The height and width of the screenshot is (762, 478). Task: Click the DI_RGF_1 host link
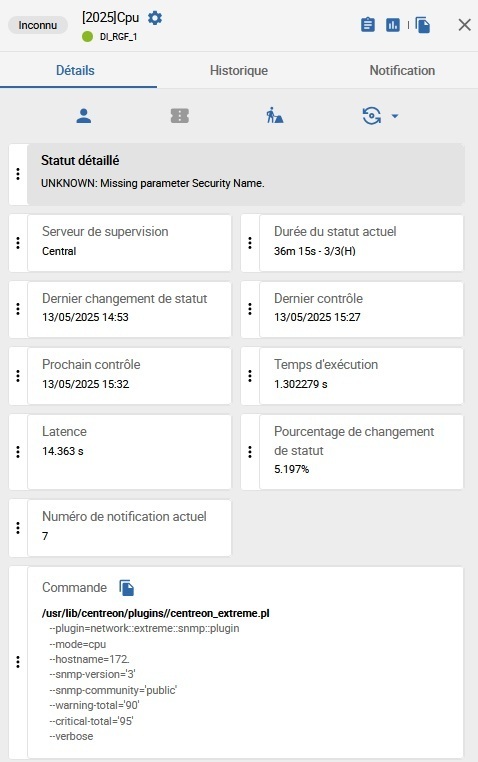coord(118,37)
